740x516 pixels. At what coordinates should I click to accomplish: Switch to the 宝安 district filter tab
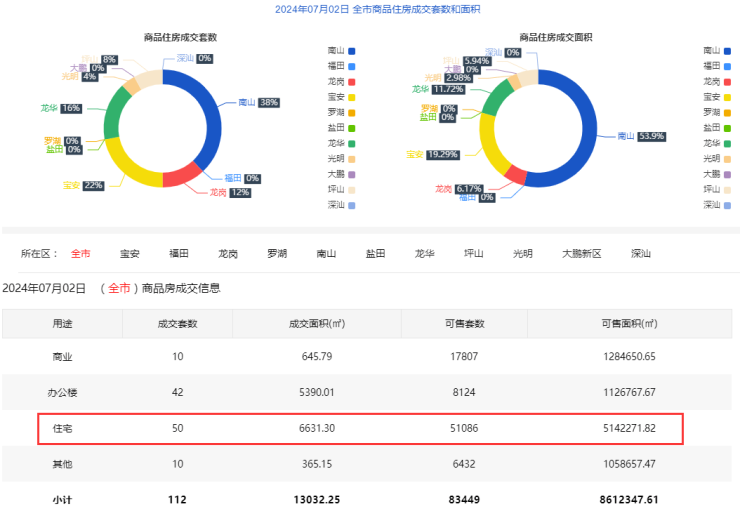point(130,254)
